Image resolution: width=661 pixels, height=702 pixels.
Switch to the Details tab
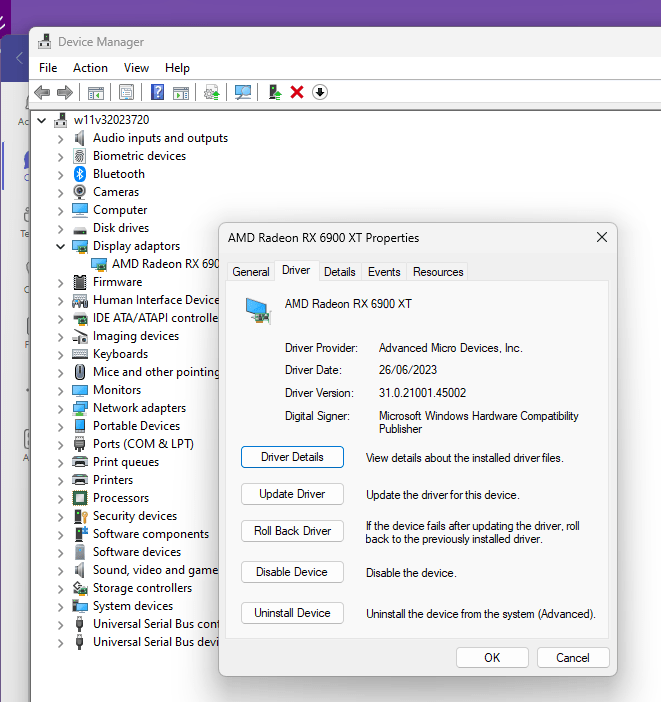coord(339,272)
